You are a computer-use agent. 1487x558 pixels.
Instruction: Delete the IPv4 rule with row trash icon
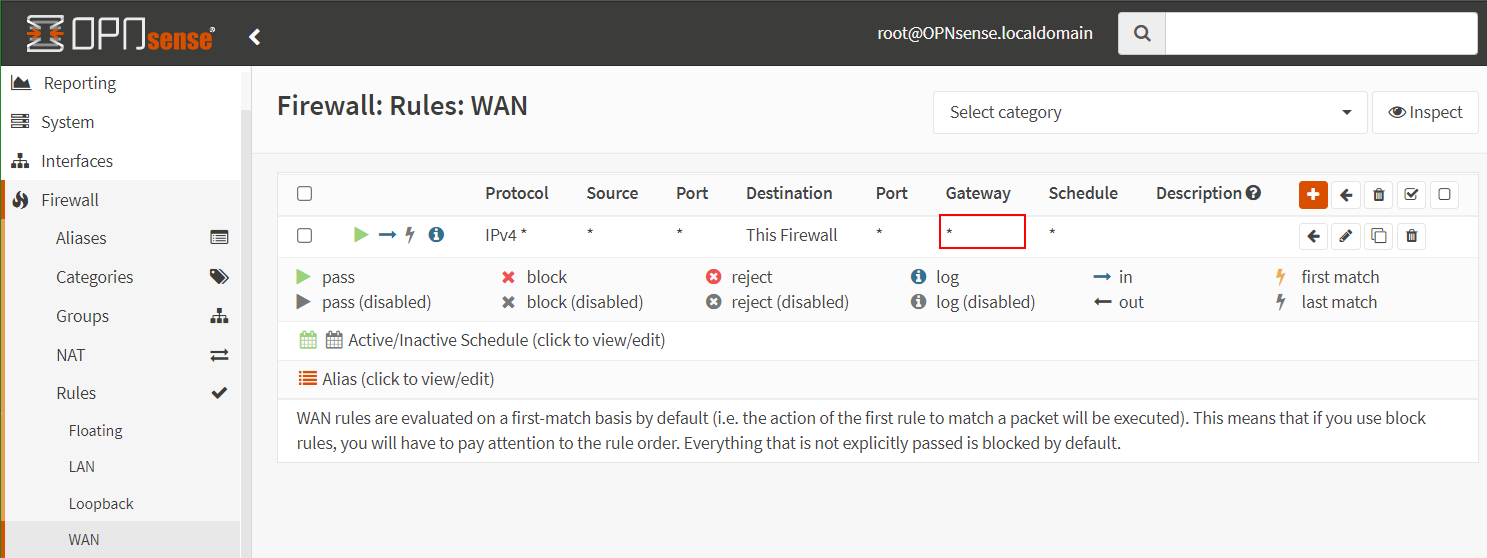tap(1411, 236)
